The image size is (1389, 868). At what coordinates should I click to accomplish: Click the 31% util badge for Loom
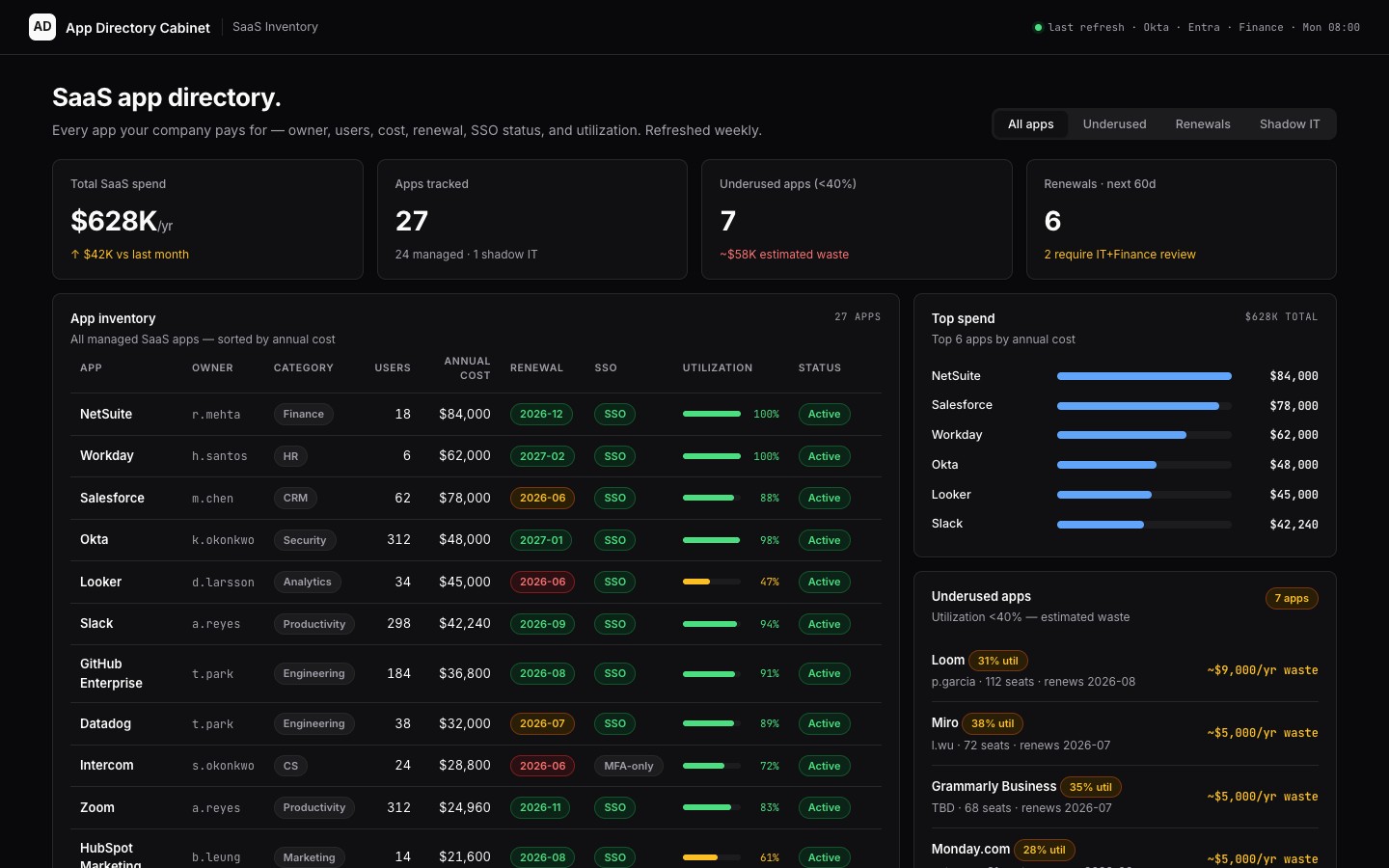coord(997,661)
